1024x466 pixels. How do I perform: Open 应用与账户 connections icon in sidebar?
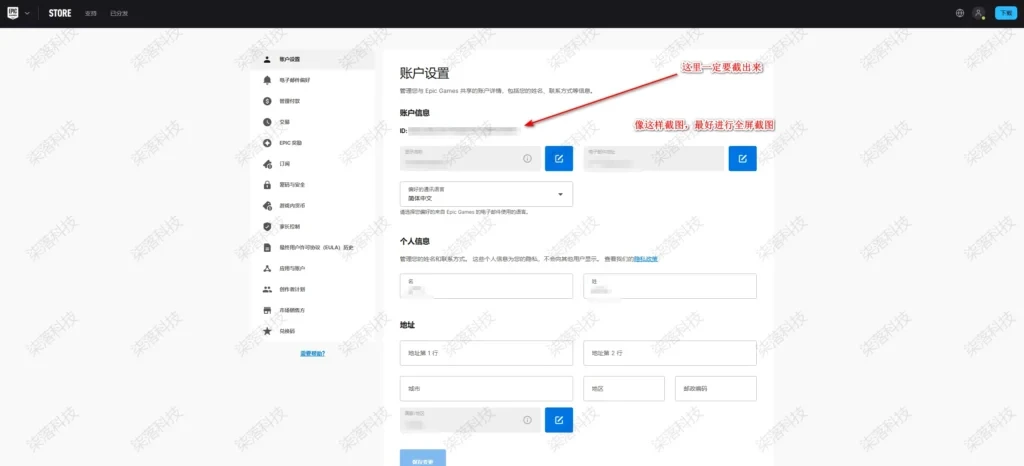click(x=267, y=268)
